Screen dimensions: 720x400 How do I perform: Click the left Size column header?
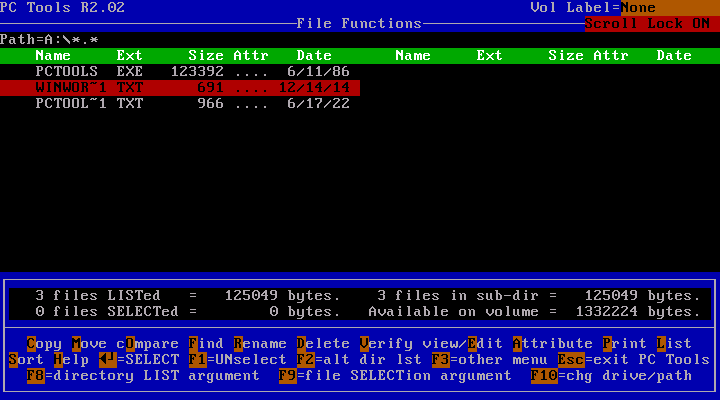coord(206,56)
